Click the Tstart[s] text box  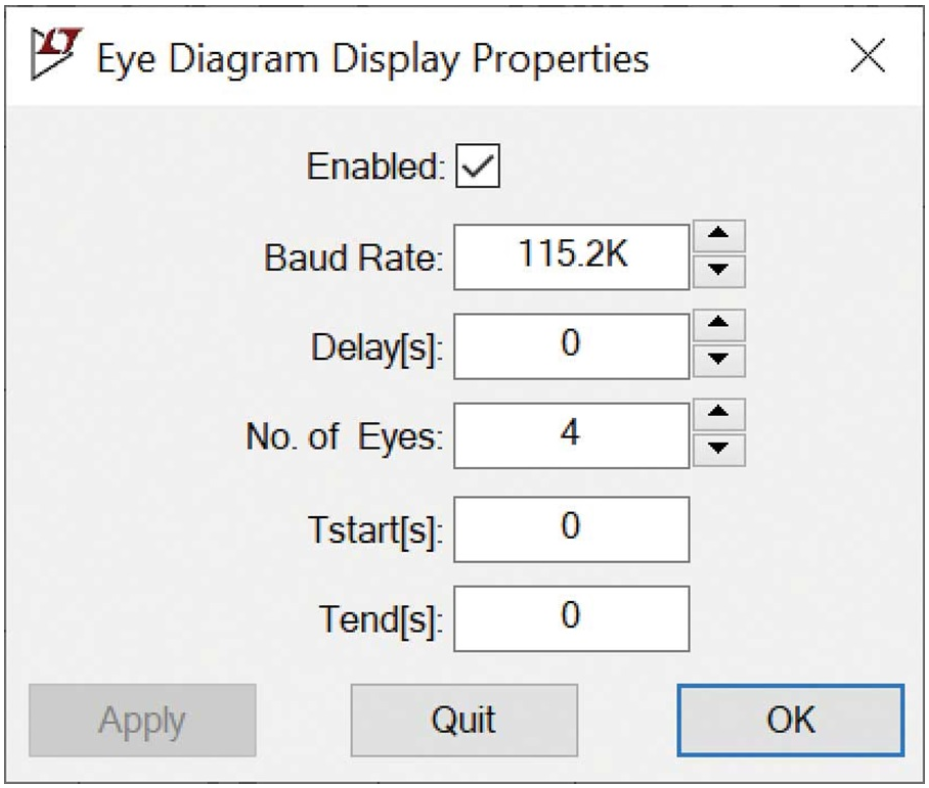(572, 529)
